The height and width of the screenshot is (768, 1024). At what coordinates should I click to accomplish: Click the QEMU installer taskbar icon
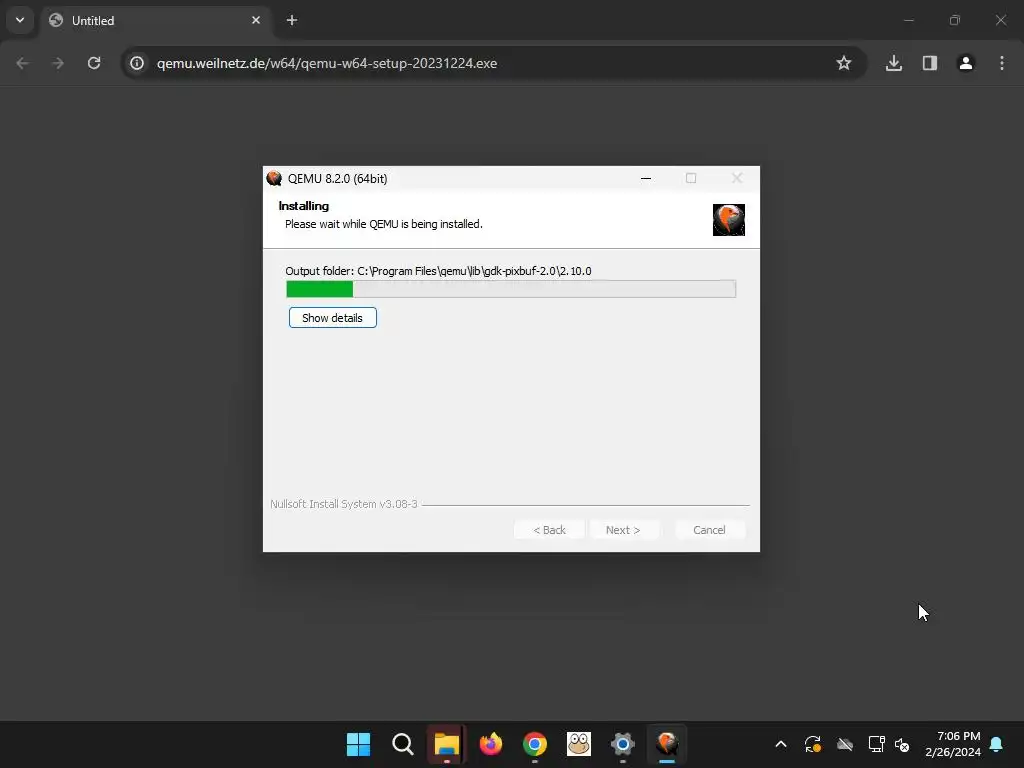[x=667, y=744]
